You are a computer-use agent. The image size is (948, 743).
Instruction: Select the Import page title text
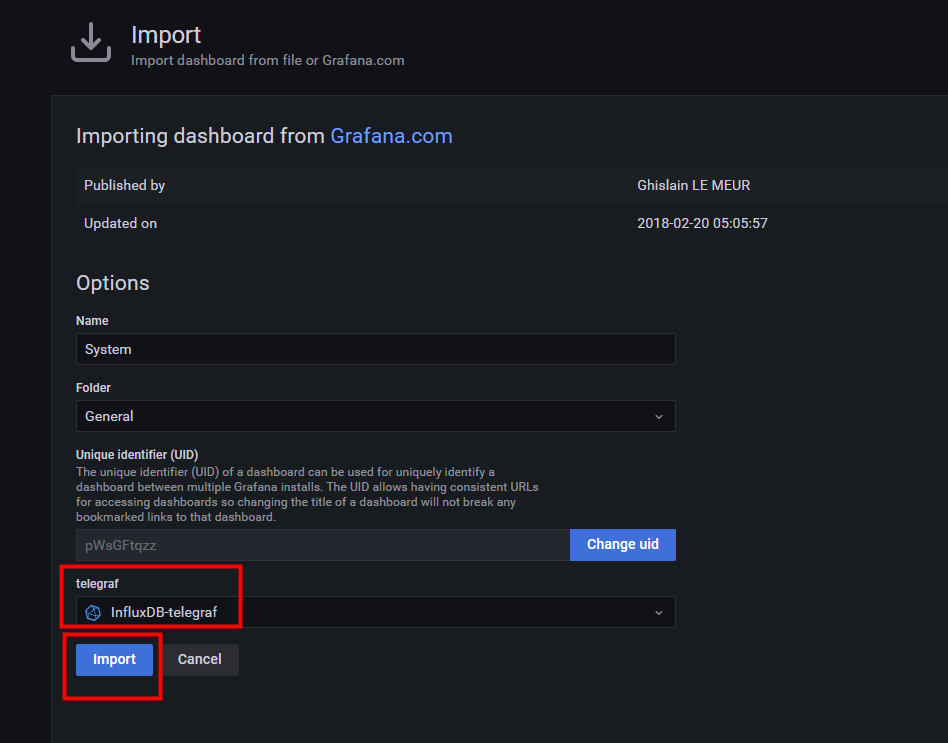[x=166, y=35]
